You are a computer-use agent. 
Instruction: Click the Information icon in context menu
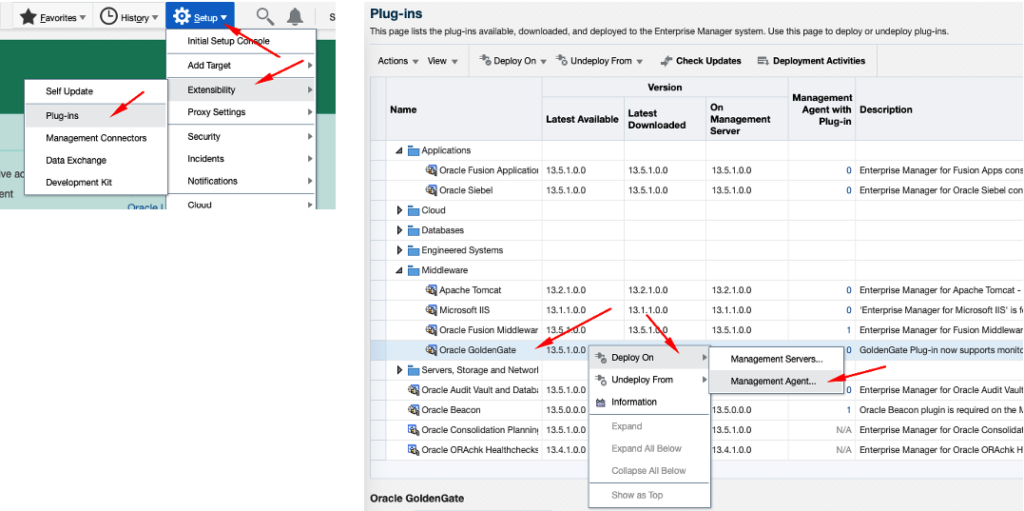coord(601,403)
